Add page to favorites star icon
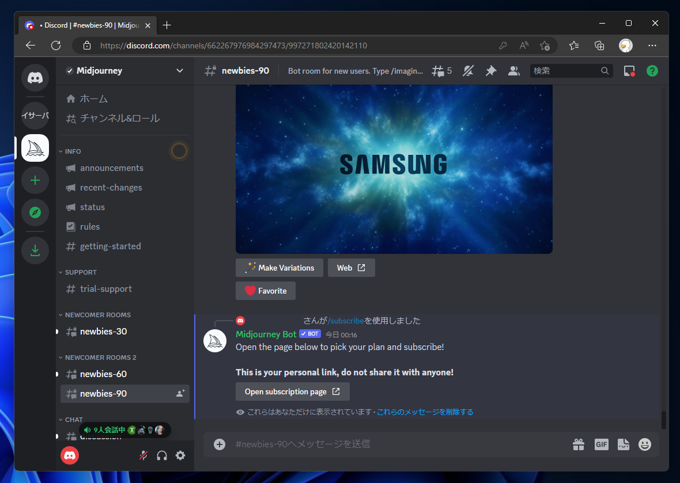The image size is (680, 483). (x=545, y=46)
